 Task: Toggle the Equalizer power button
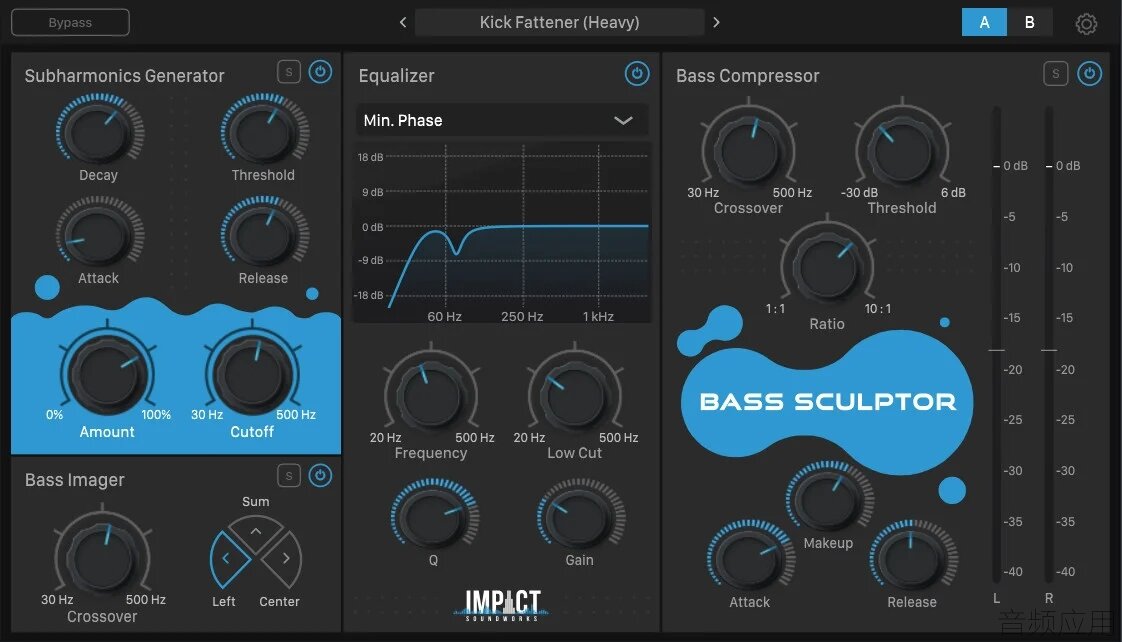coord(637,73)
